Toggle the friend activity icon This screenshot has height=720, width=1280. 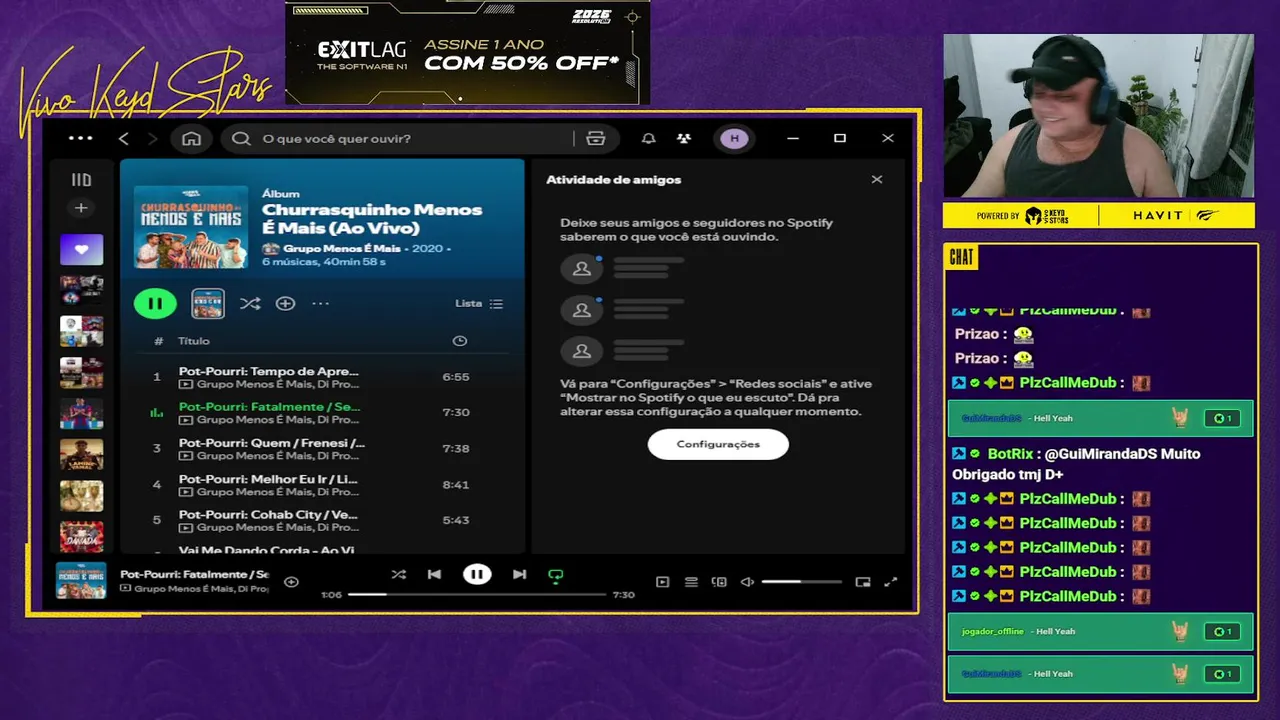click(684, 138)
